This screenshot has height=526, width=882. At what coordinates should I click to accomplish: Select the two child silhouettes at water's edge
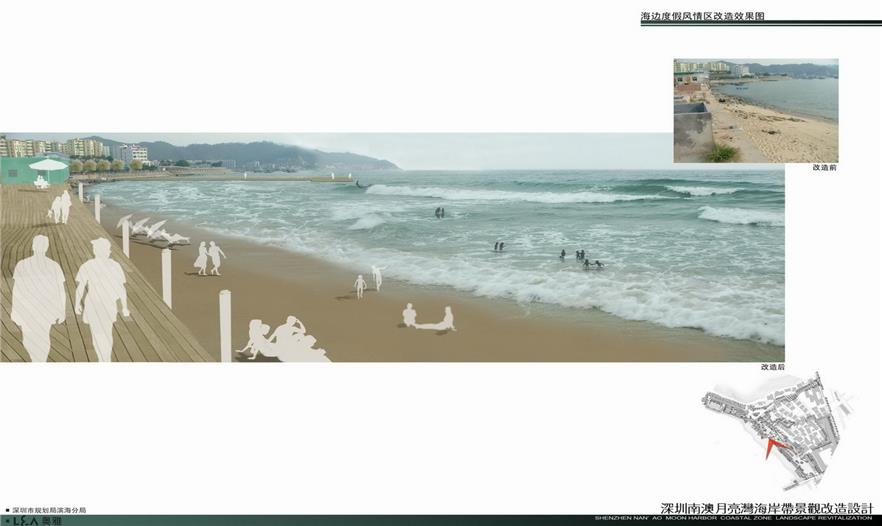(x=368, y=281)
